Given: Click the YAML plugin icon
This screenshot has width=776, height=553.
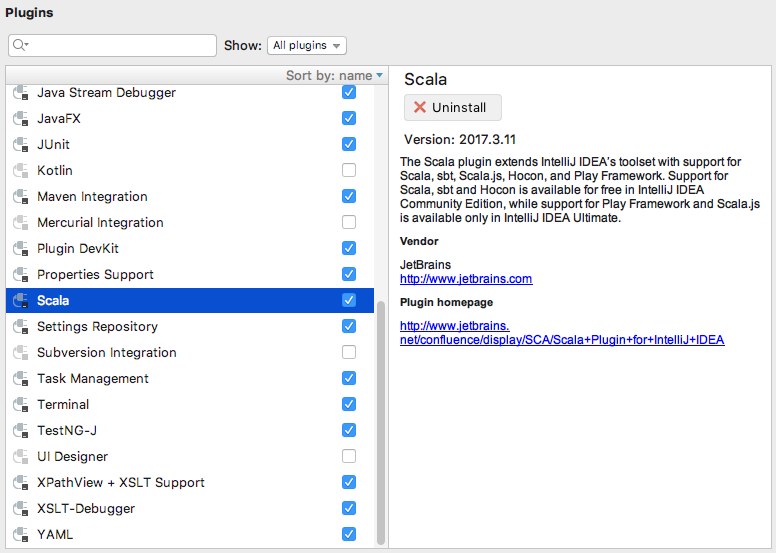Looking at the screenshot, I should click(21, 534).
